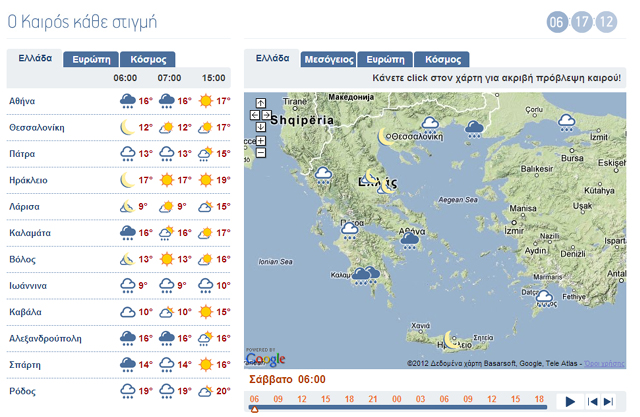Open Αθήνα city forecast
The height and width of the screenshot is (417, 640).
(23, 101)
